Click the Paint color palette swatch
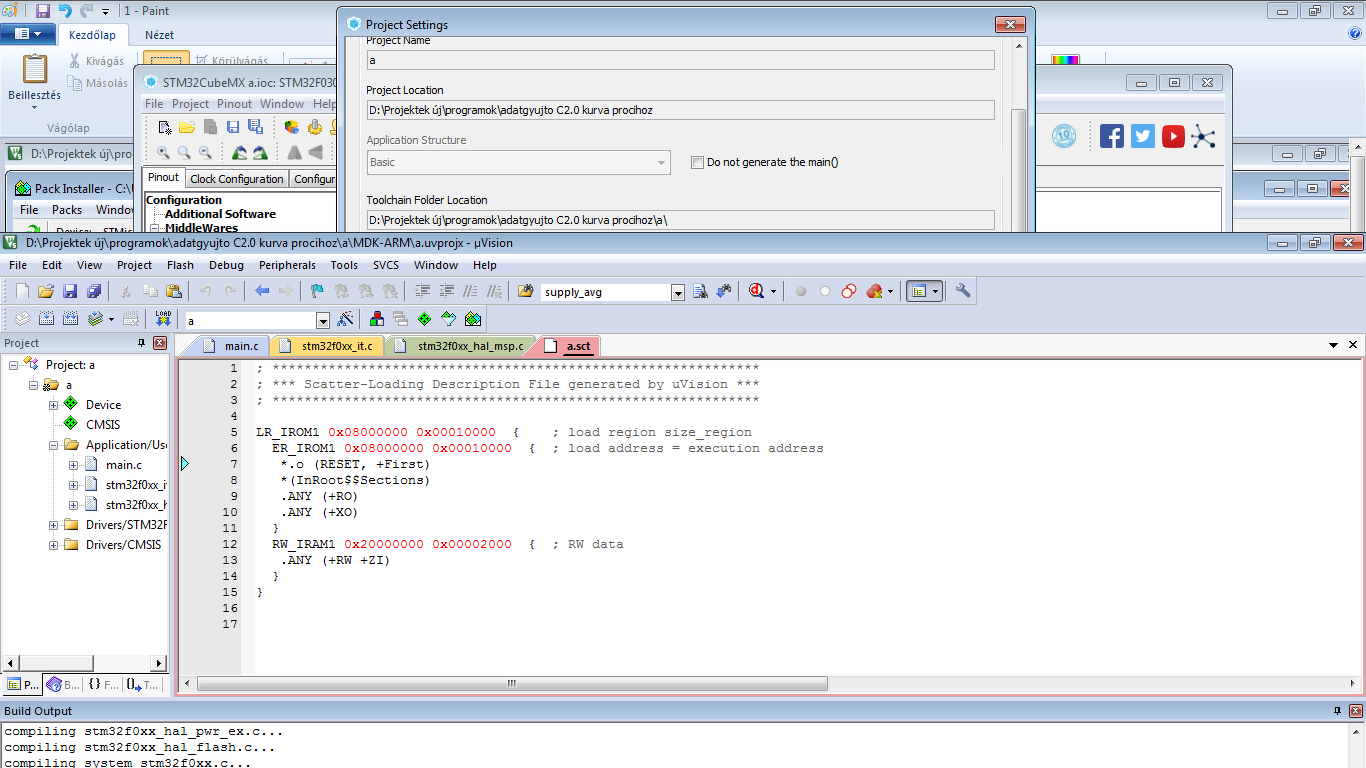This screenshot has width=1366, height=768. pos(1066,59)
